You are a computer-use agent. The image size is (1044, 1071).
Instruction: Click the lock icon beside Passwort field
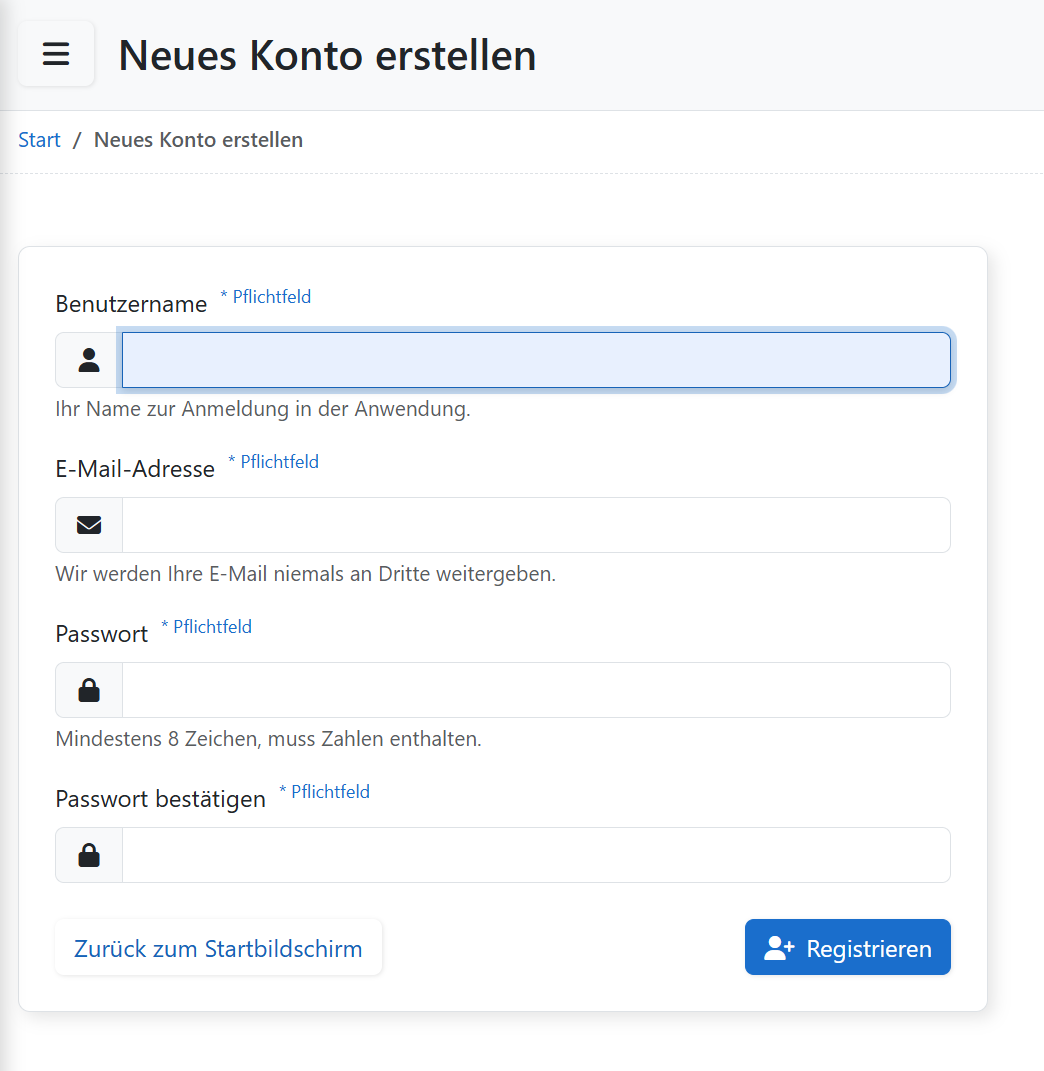click(x=88, y=689)
